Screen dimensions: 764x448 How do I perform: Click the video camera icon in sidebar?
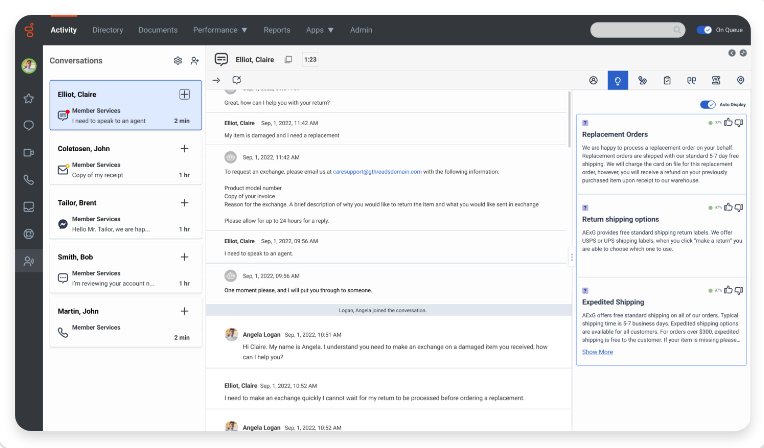[x=29, y=153]
